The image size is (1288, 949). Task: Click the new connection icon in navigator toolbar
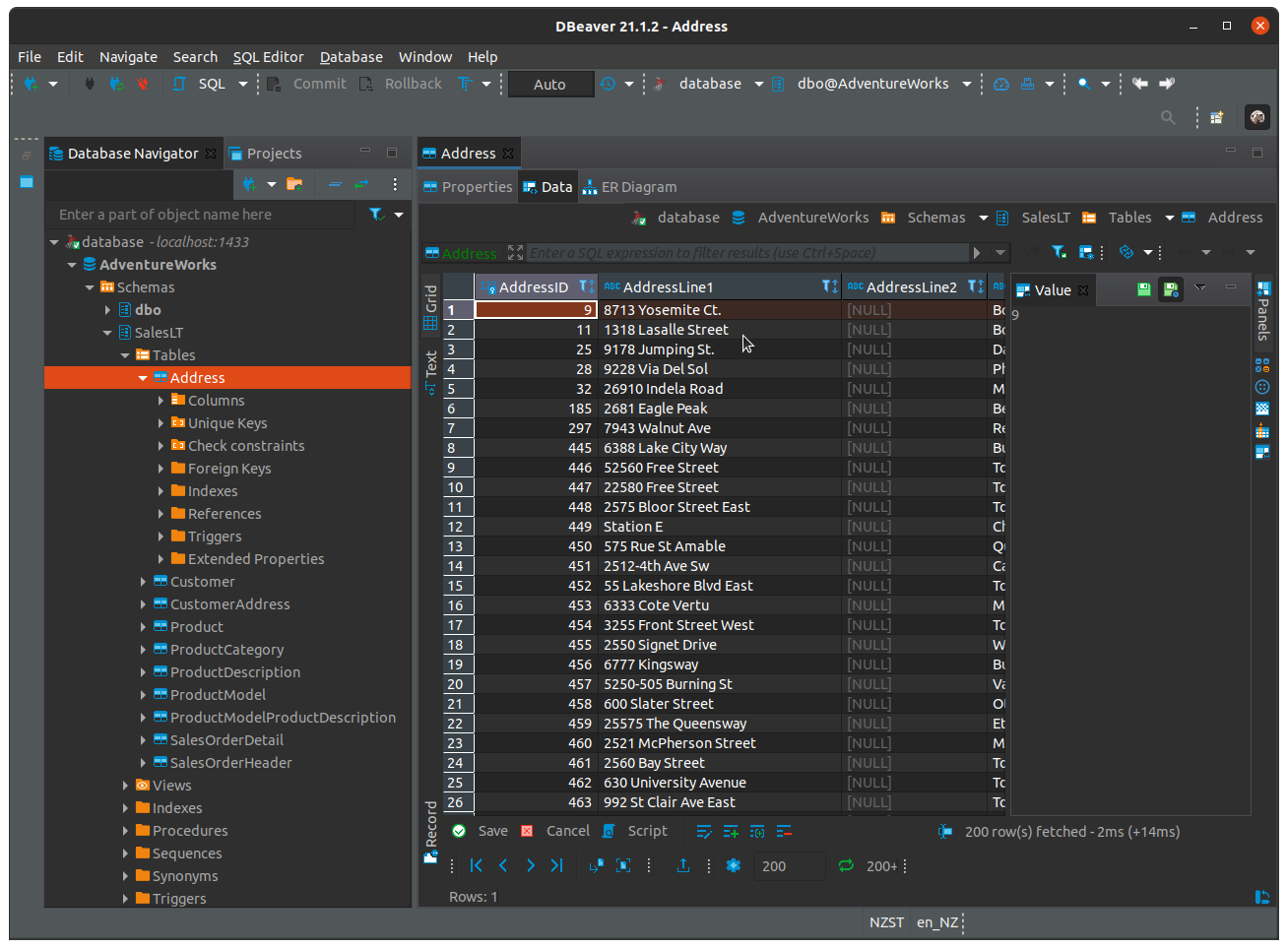250,184
